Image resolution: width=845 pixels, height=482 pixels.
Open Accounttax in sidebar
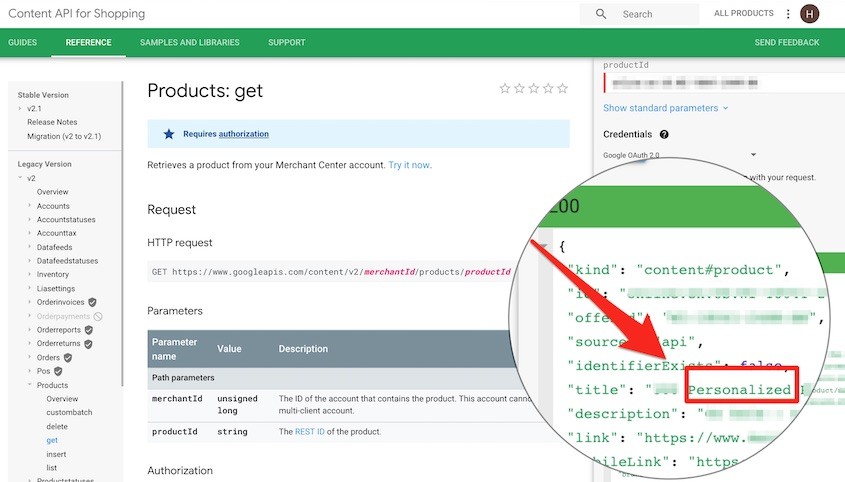(56, 233)
